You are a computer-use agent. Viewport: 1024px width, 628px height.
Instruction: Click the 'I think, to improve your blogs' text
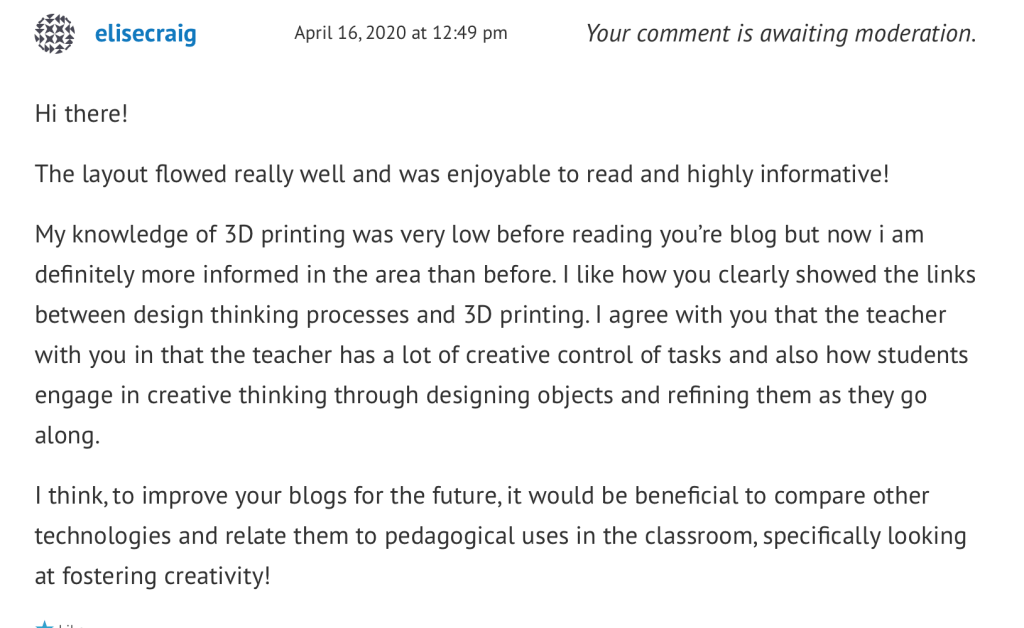coord(190,496)
